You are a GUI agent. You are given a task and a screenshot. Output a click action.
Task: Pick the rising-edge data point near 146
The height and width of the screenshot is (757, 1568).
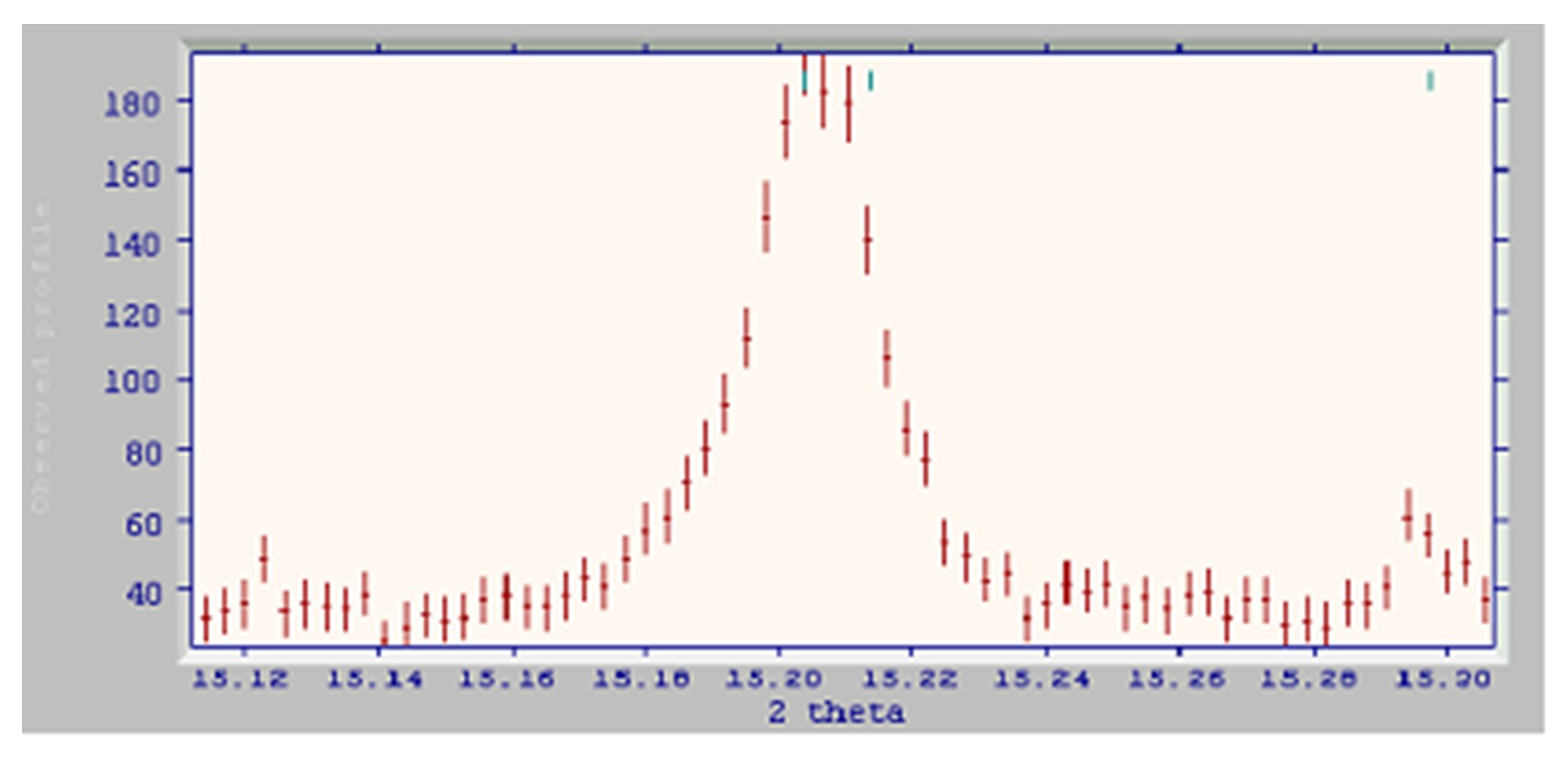click(767, 218)
